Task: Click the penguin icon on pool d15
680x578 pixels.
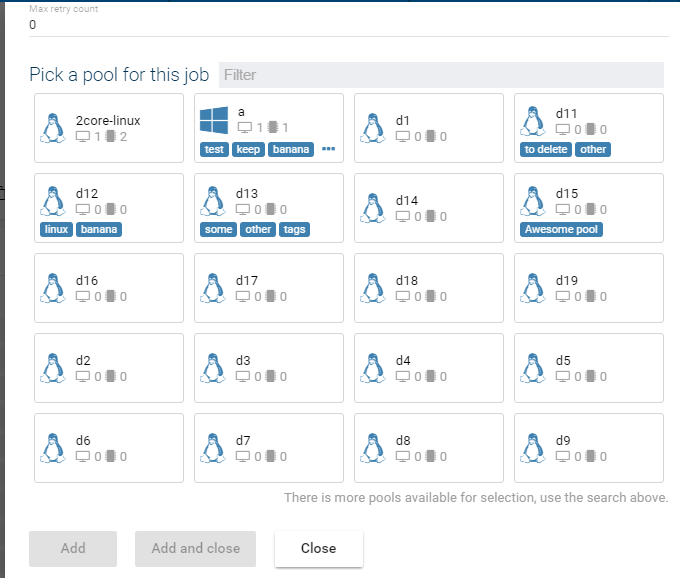Action: [x=532, y=201]
